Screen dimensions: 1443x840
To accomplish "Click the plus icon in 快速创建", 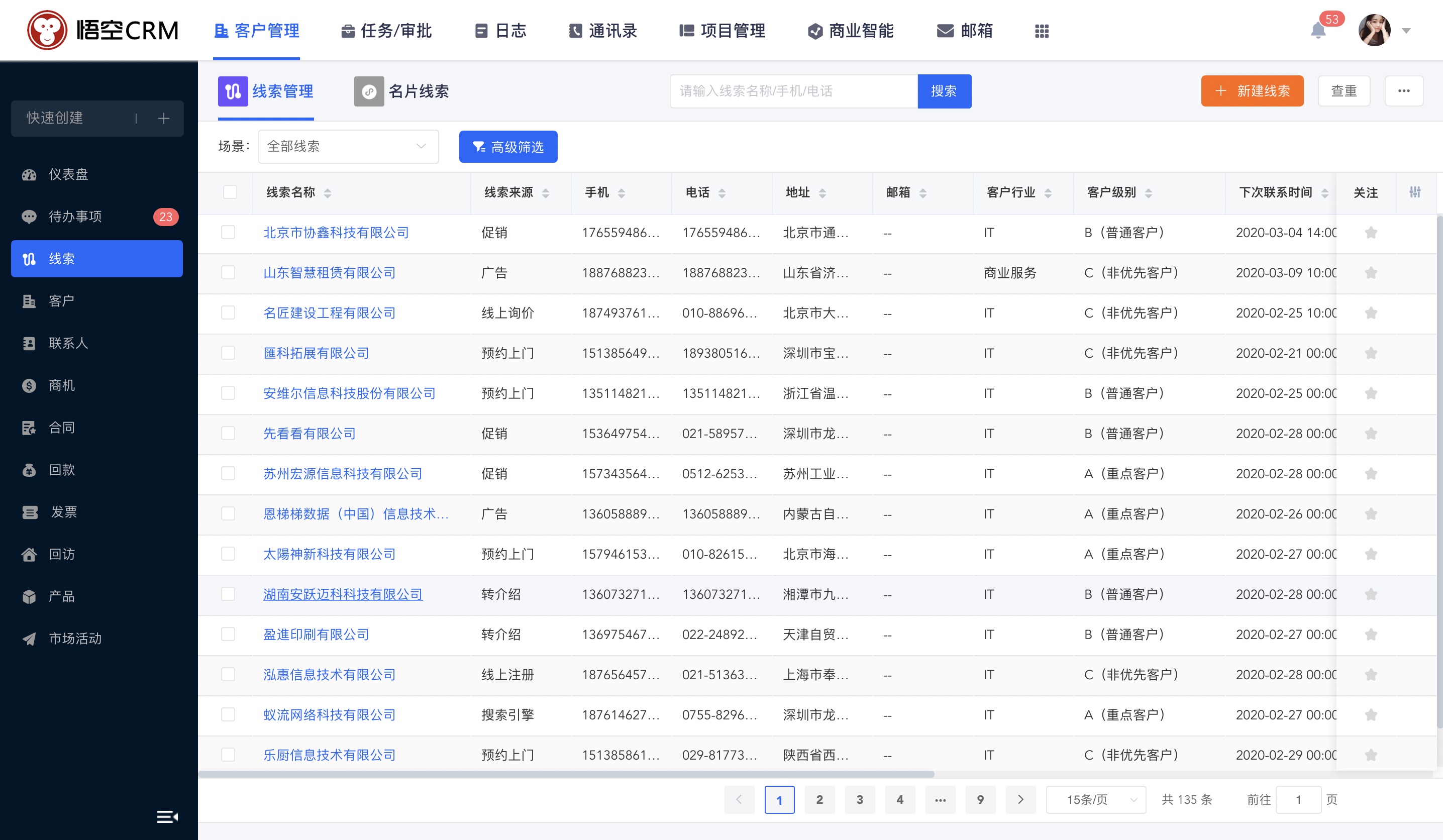I will point(164,119).
